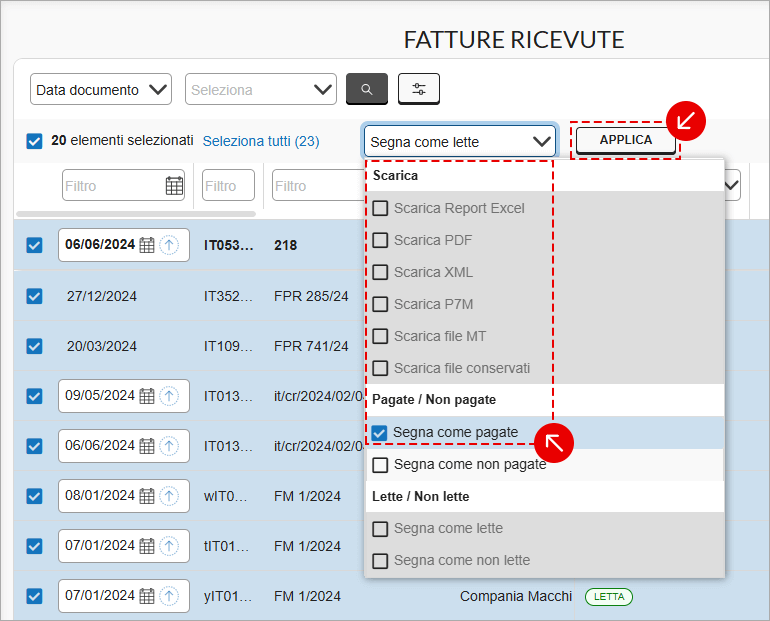Click up-arrow icon on 06/06/2024 IT053 row

pos(170,245)
